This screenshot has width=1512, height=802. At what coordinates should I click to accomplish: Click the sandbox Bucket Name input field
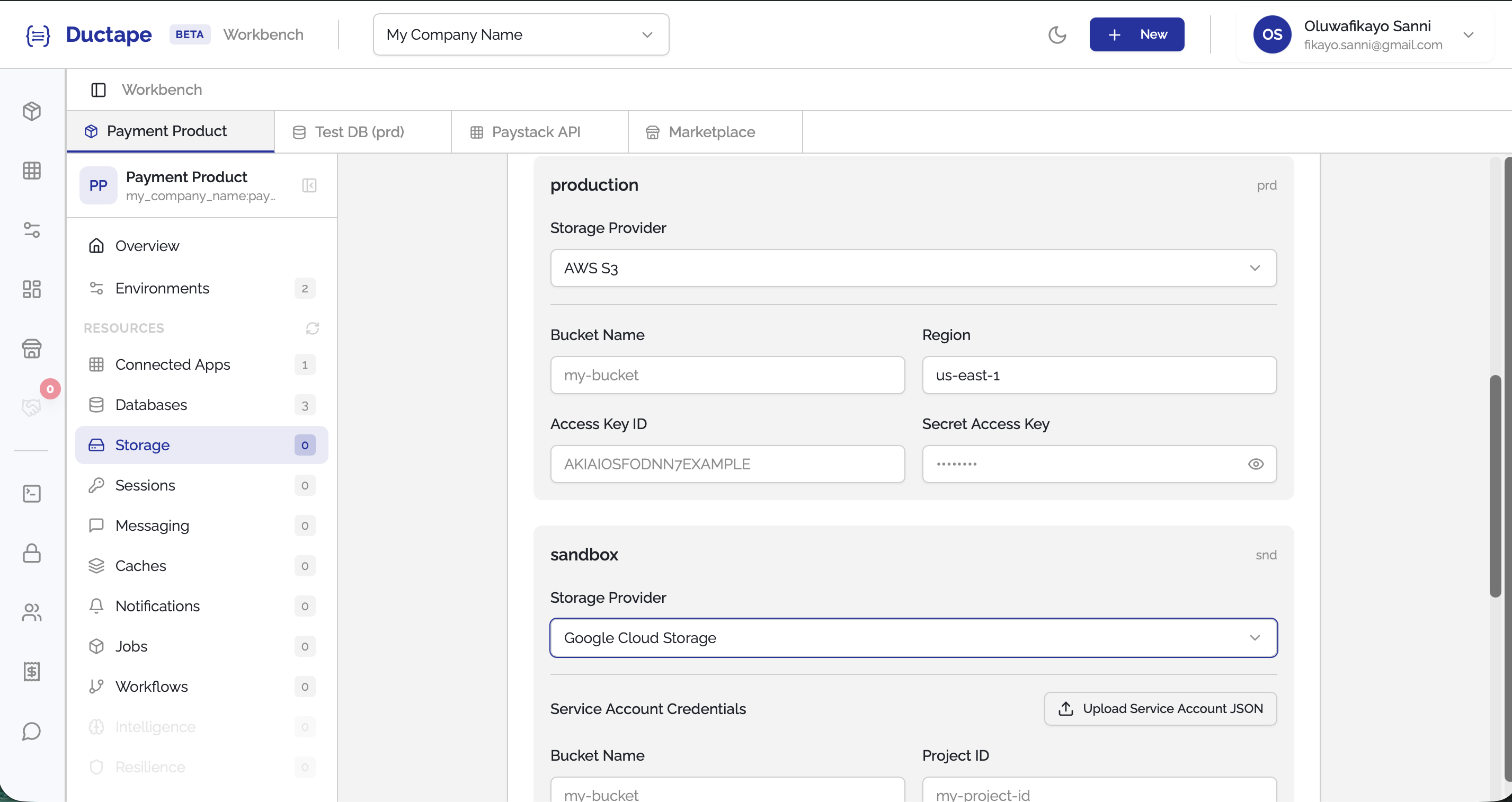[x=727, y=794]
